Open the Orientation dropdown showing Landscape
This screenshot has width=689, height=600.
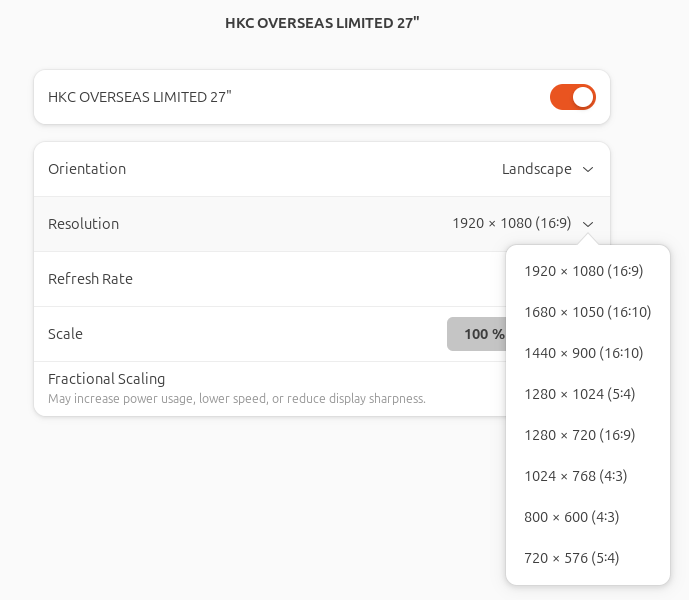point(537,169)
